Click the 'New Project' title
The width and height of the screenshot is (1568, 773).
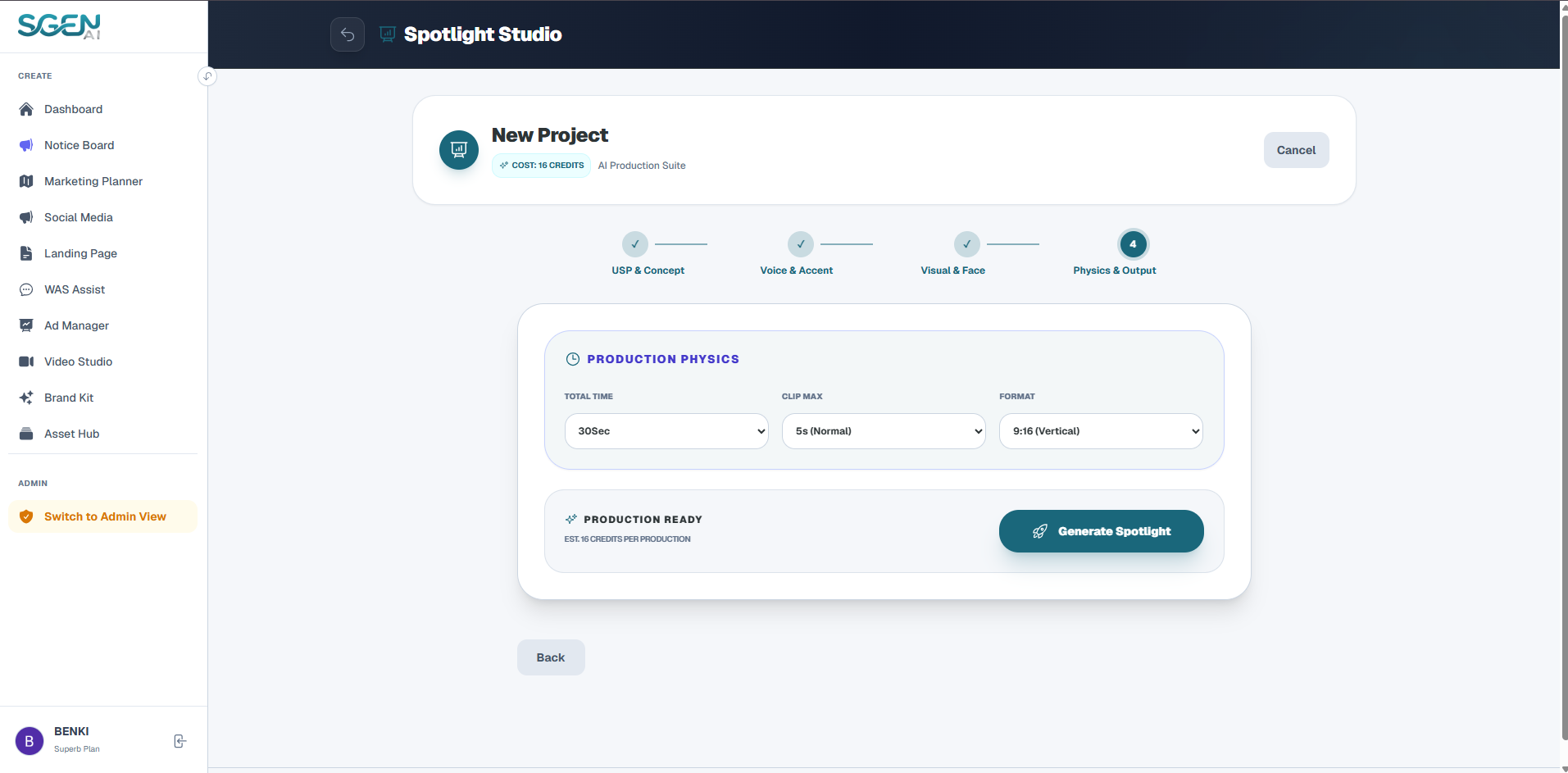(550, 135)
